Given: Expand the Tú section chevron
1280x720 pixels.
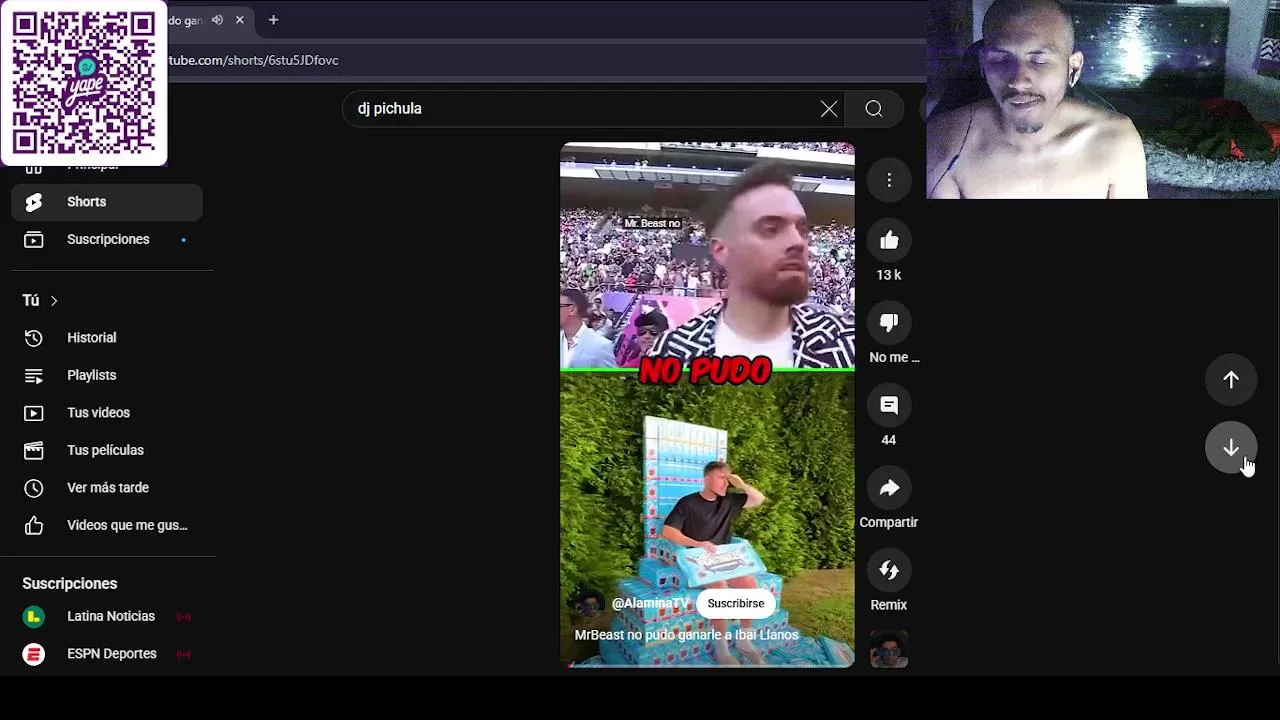Looking at the screenshot, I should [x=54, y=301].
